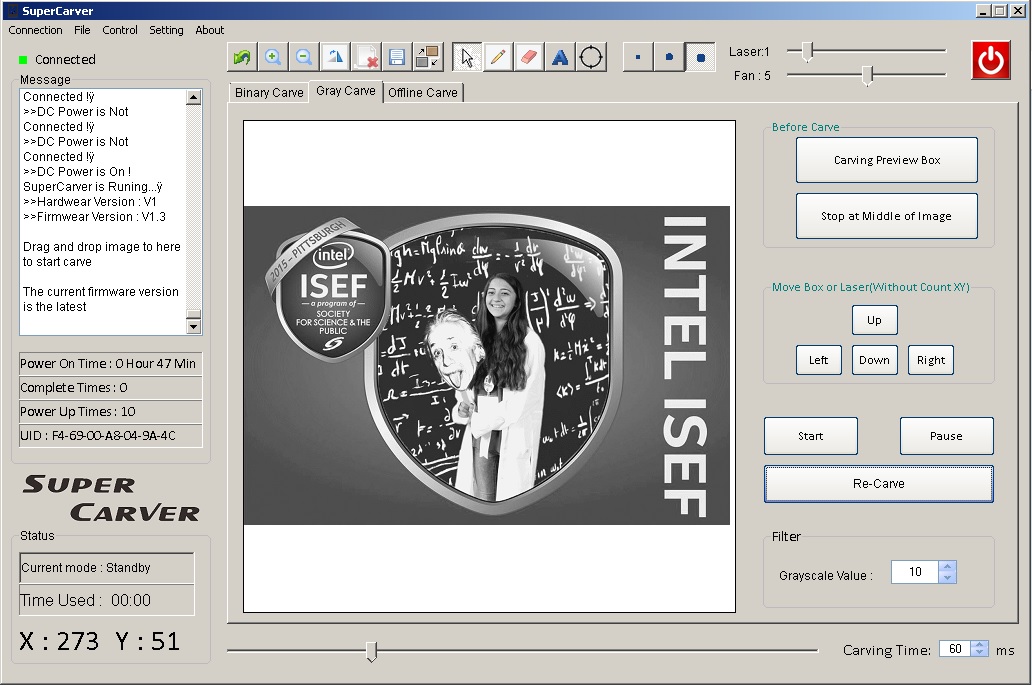Click the Up move button
This screenshot has height=685, width=1032.
(x=874, y=320)
